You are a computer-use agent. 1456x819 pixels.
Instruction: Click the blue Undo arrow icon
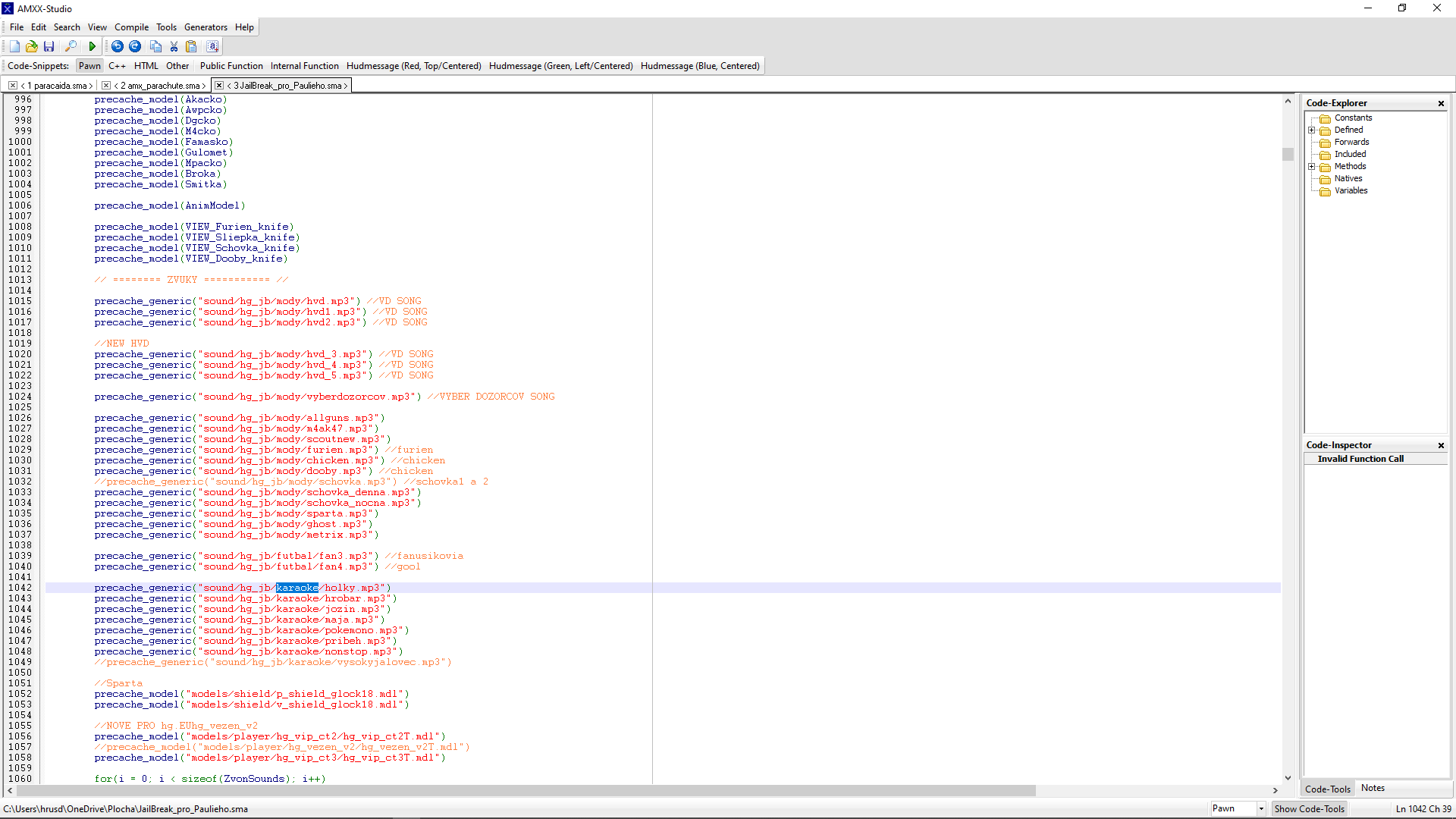point(117,46)
